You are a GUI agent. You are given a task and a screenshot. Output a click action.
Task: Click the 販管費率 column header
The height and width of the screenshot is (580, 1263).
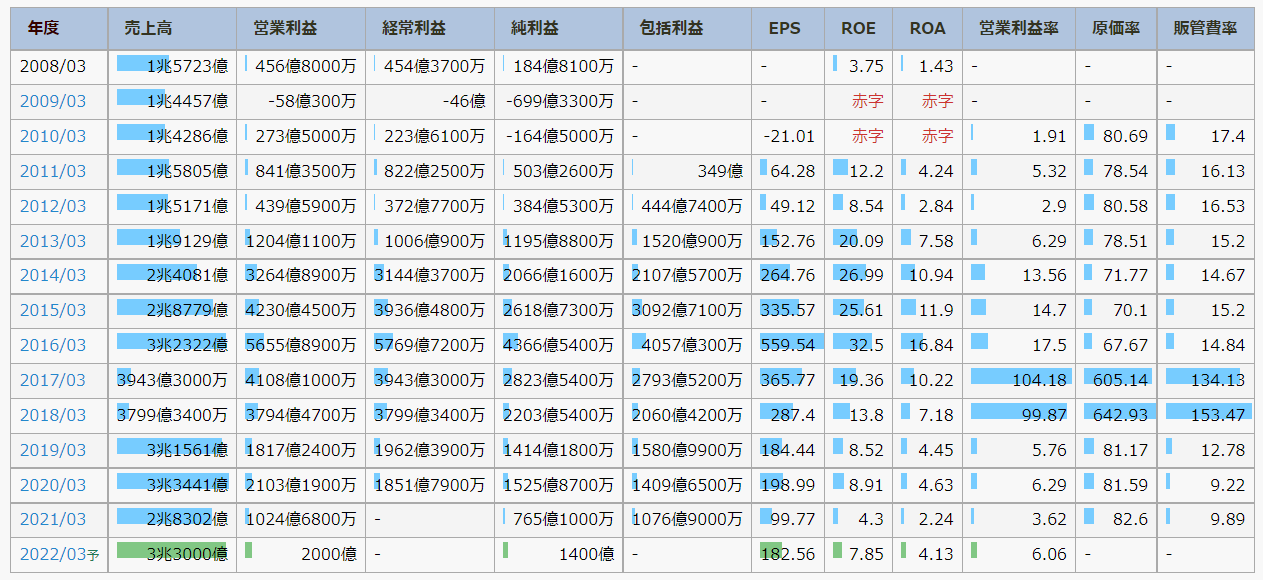(x=1205, y=28)
